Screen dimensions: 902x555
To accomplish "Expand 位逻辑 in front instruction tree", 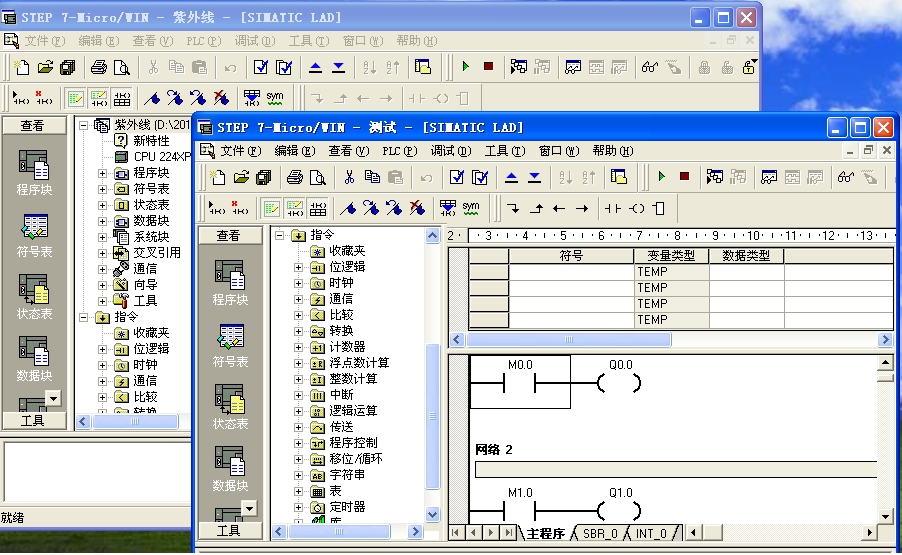I will (x=298, y=267).
